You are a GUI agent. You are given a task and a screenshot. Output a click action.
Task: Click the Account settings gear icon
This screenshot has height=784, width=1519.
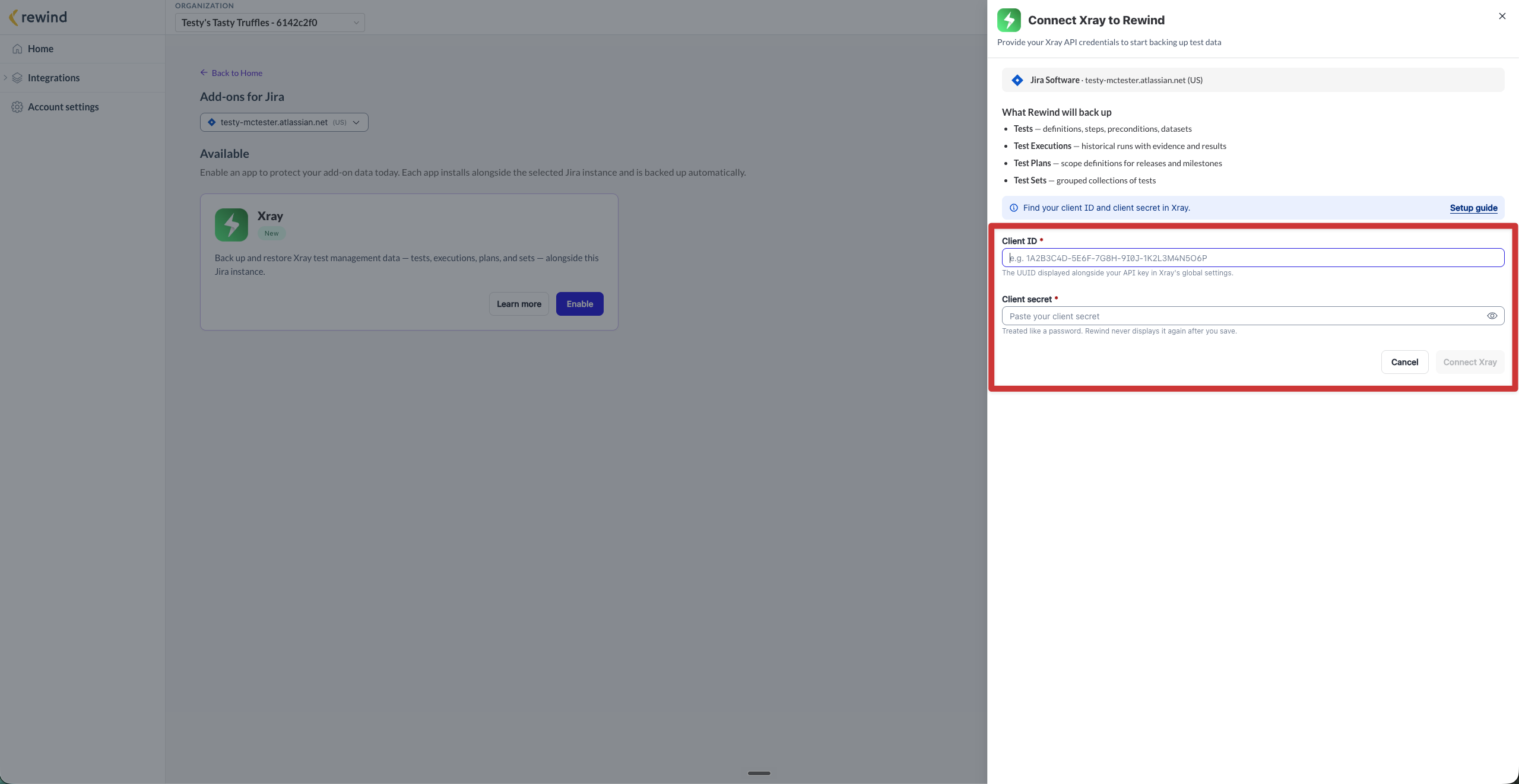point(17,107)
